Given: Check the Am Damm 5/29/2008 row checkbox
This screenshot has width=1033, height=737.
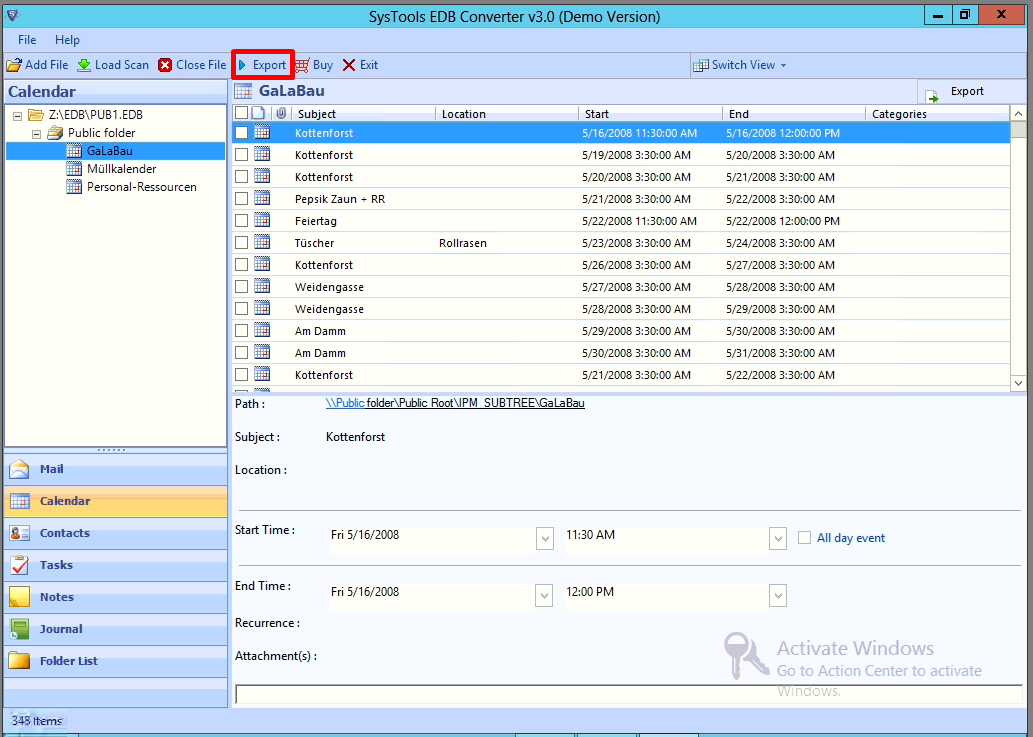Looking at the screenshot, I should coord(242,331).
